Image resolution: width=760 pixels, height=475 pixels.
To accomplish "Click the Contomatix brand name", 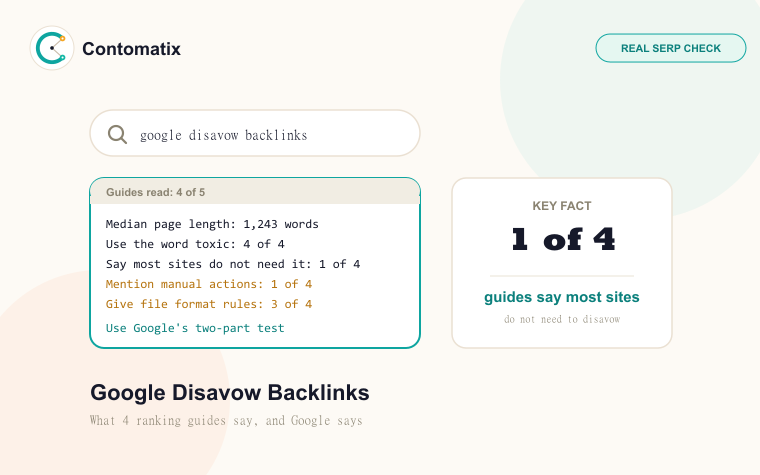I will click(131, 48).
